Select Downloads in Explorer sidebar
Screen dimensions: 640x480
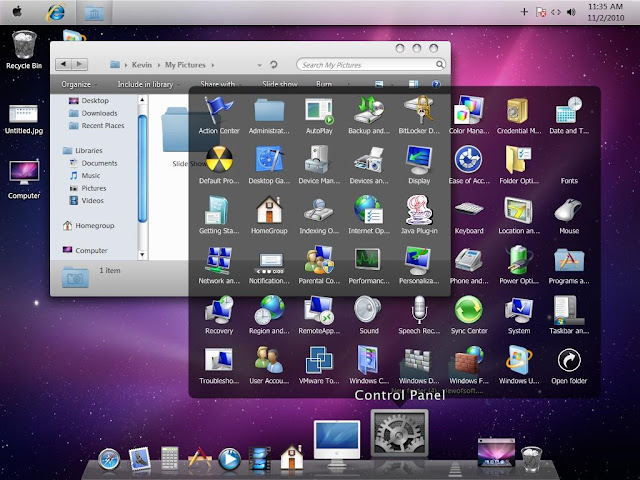[x=93, y=113]
